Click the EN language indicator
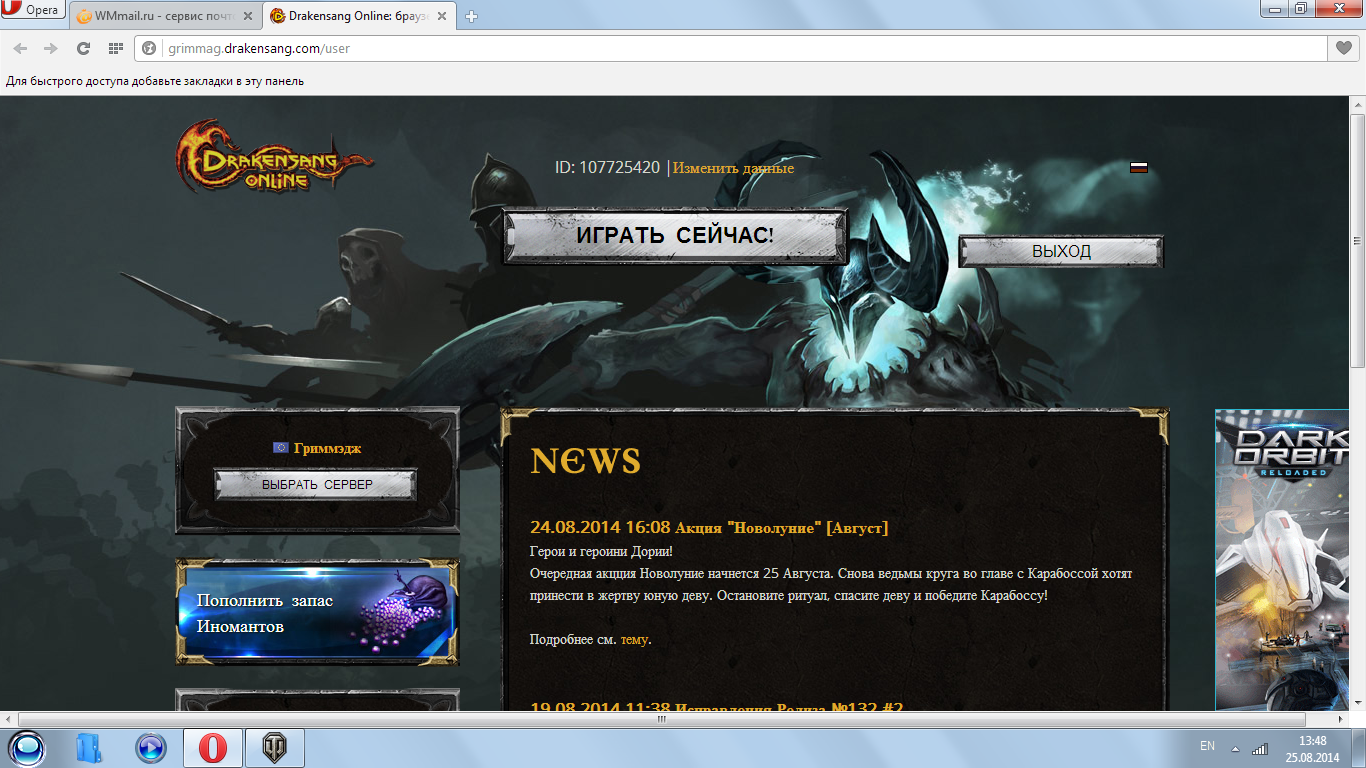Image resolution: width=1366 pixels, height=768 pixels. tap(1207, 746)
